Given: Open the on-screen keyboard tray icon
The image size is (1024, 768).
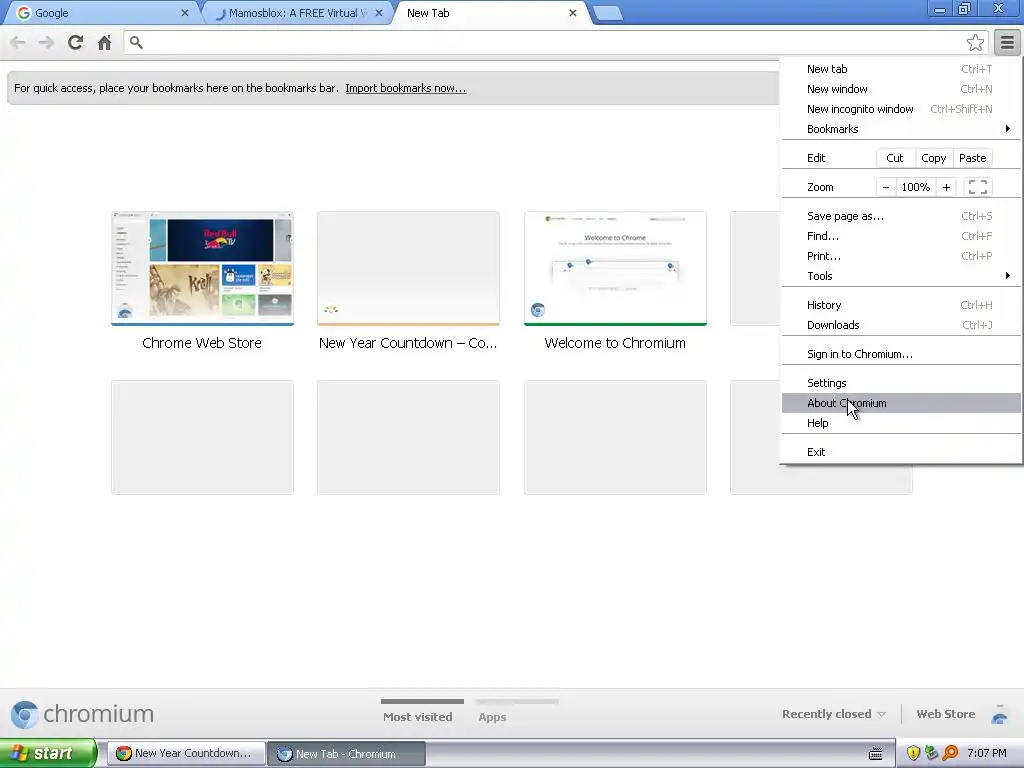Looking at the screenshot, I should tap(876, 754).
